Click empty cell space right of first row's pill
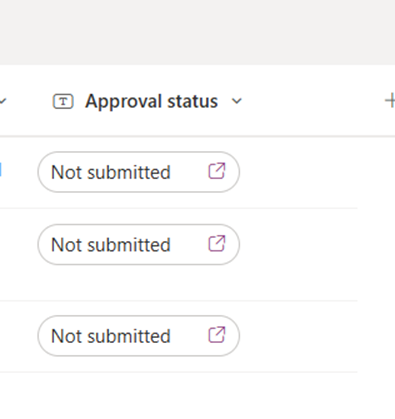The width and height of the screenshot is (395, 419). pyautogui.click(x=298, y=172)
